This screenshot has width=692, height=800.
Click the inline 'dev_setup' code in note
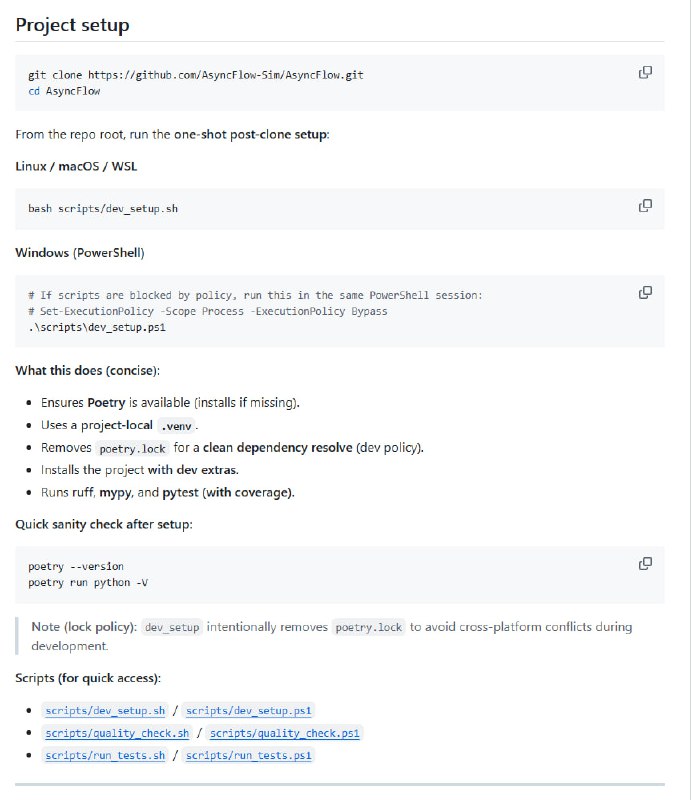pyautogui.click(x=173, y=627)
